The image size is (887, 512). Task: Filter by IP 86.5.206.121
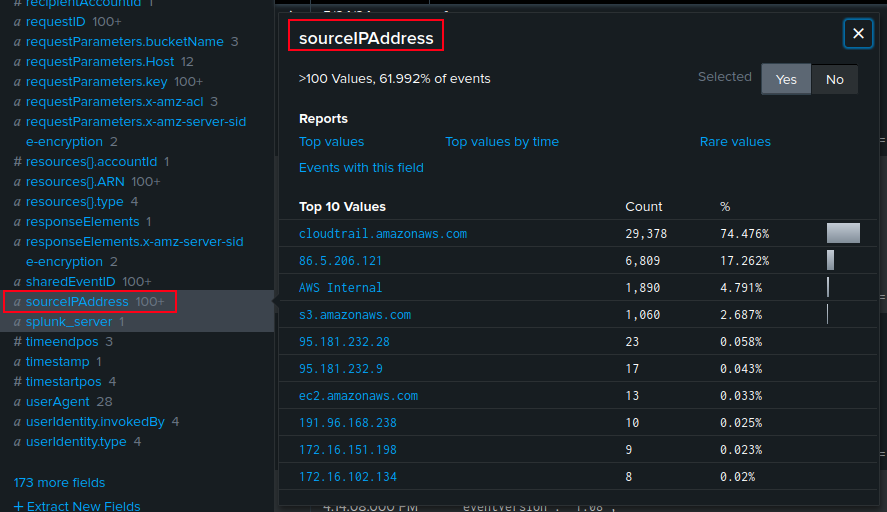pos(340,261)
